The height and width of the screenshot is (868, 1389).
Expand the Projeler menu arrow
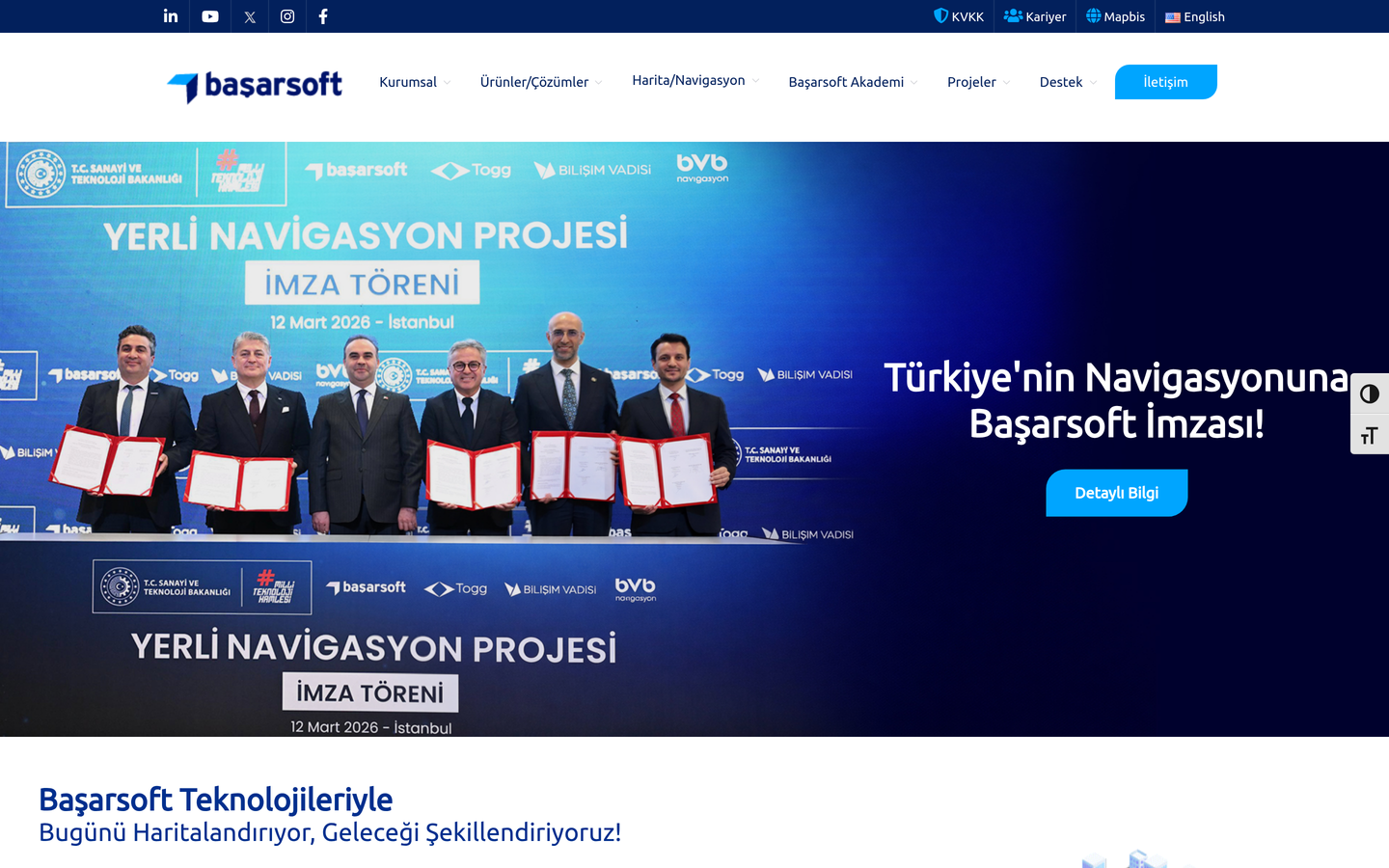(1007, 83)
